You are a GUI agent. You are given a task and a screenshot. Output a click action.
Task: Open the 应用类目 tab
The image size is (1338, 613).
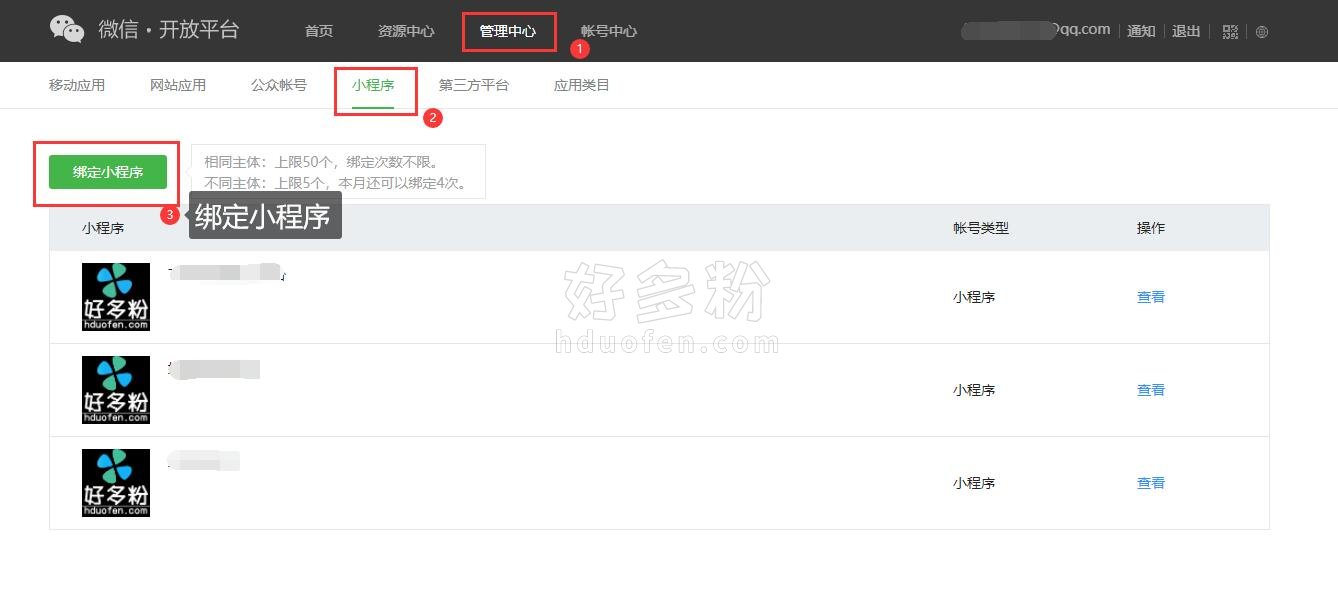click(582, 85)
